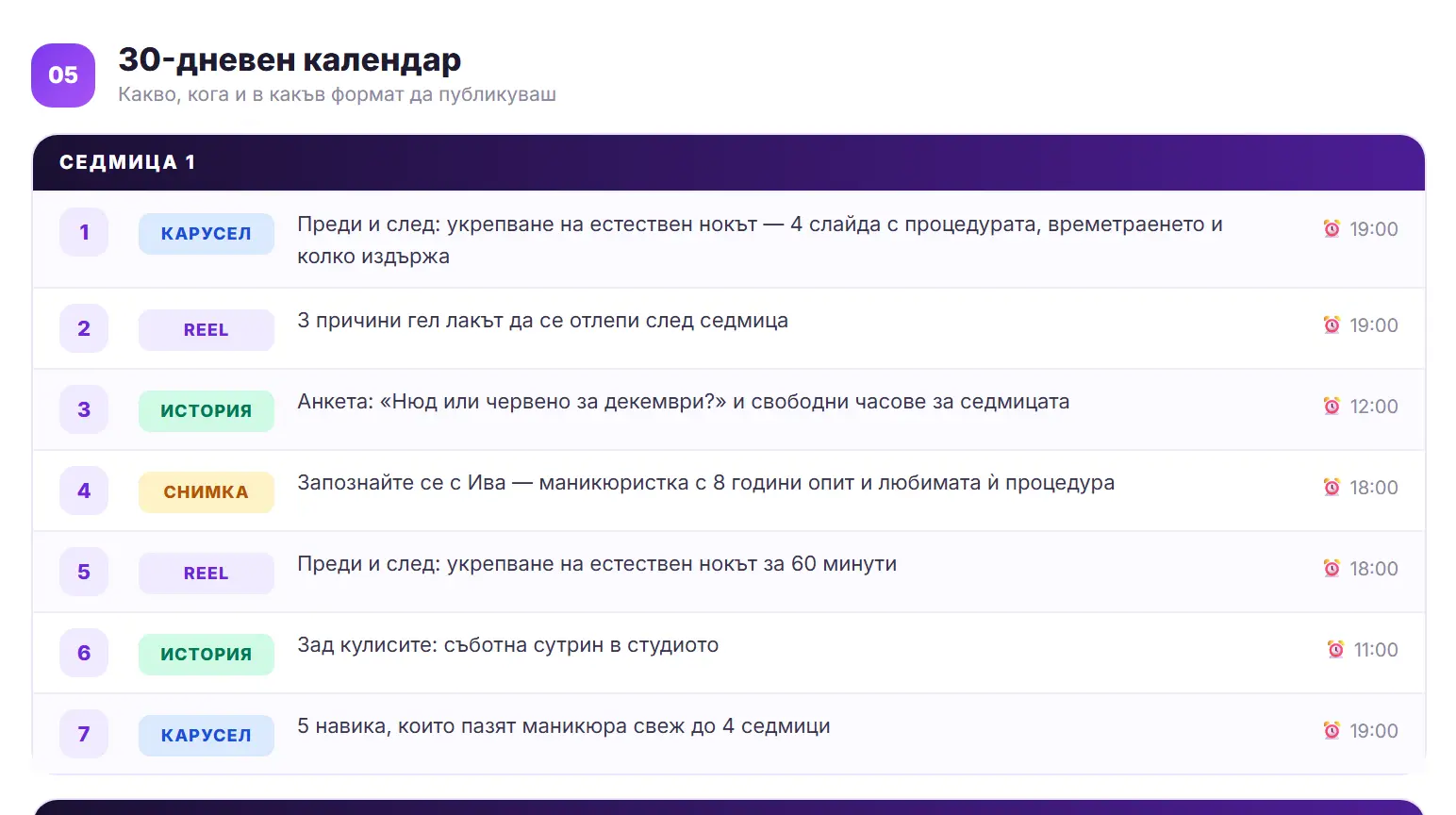
Task: Click the REEL tag in day 5 row
Action: click(207, 574)
